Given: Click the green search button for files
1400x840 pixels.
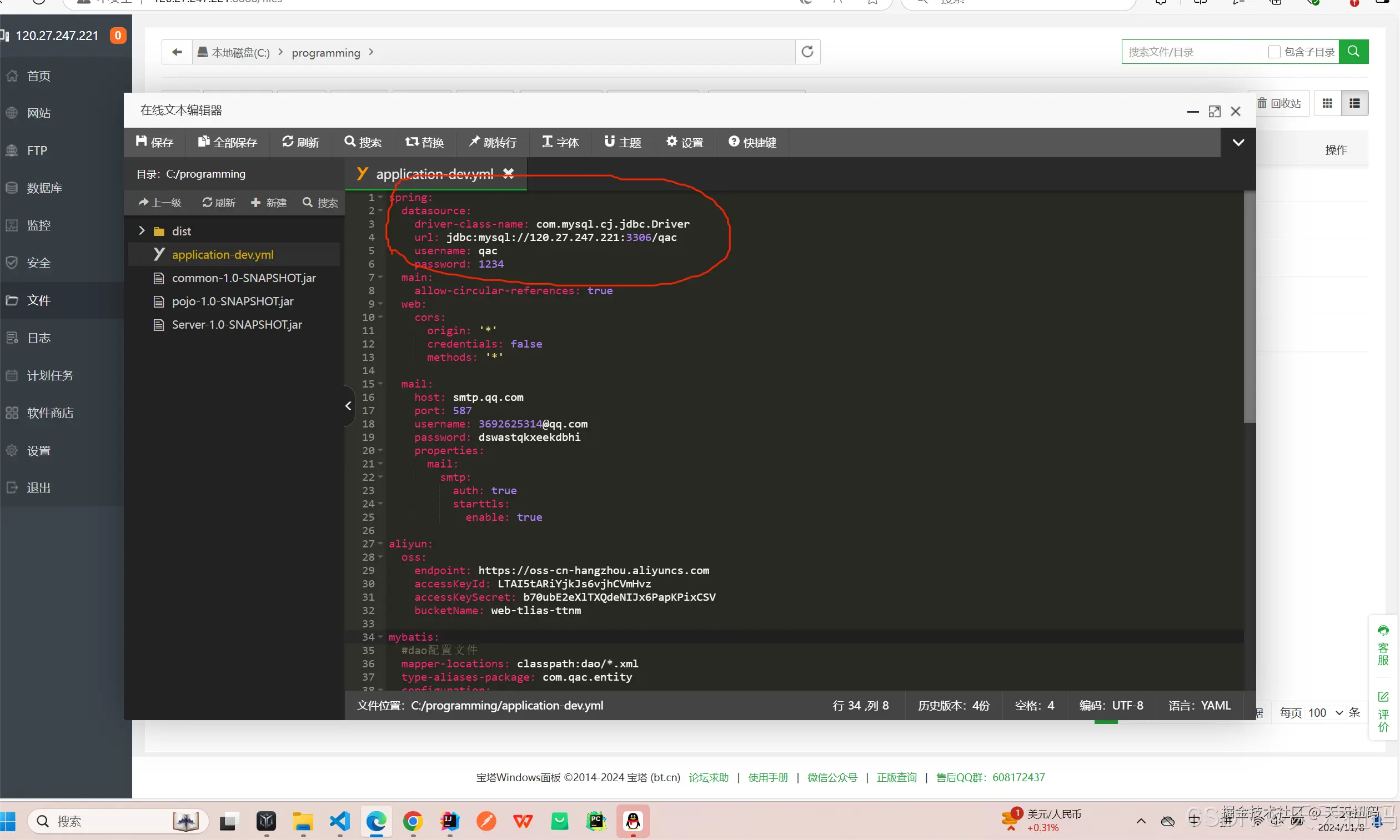Looking at the screenshot, I should coord(1353,52).
